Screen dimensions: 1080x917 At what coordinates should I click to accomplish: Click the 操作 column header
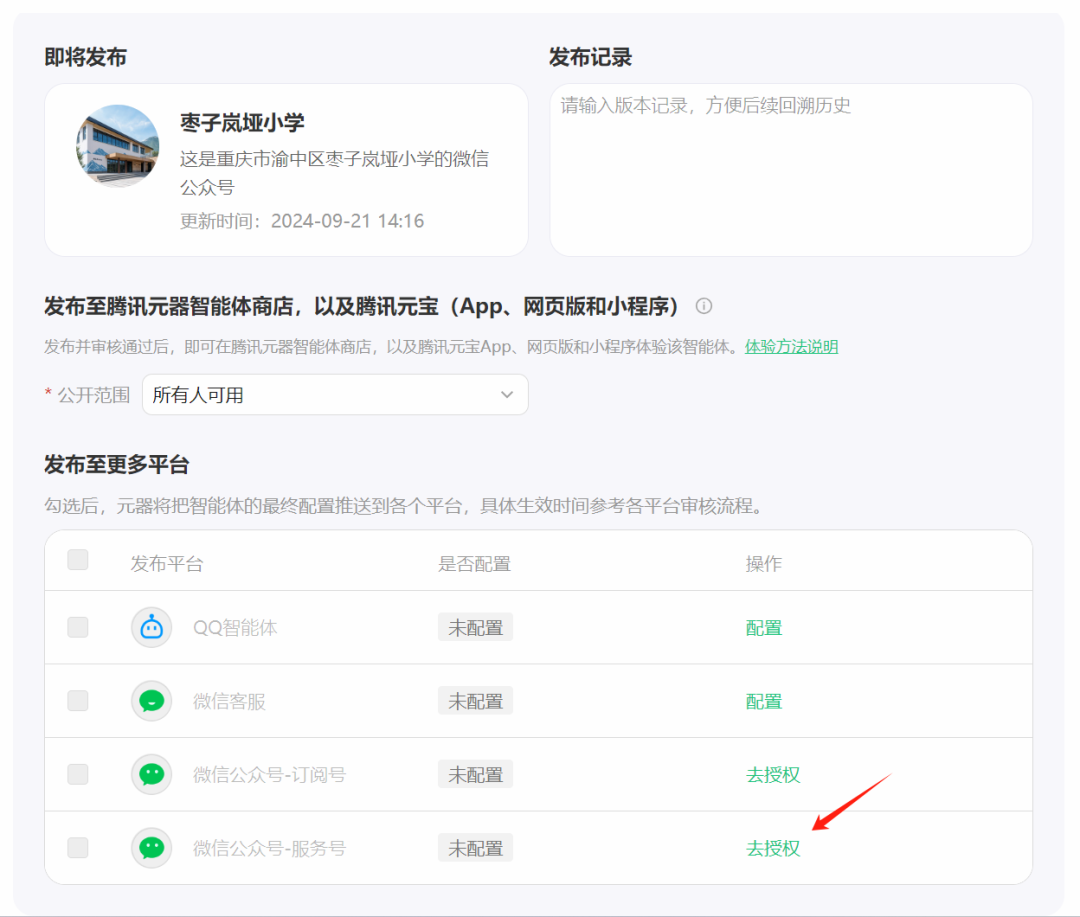[763, 563]
